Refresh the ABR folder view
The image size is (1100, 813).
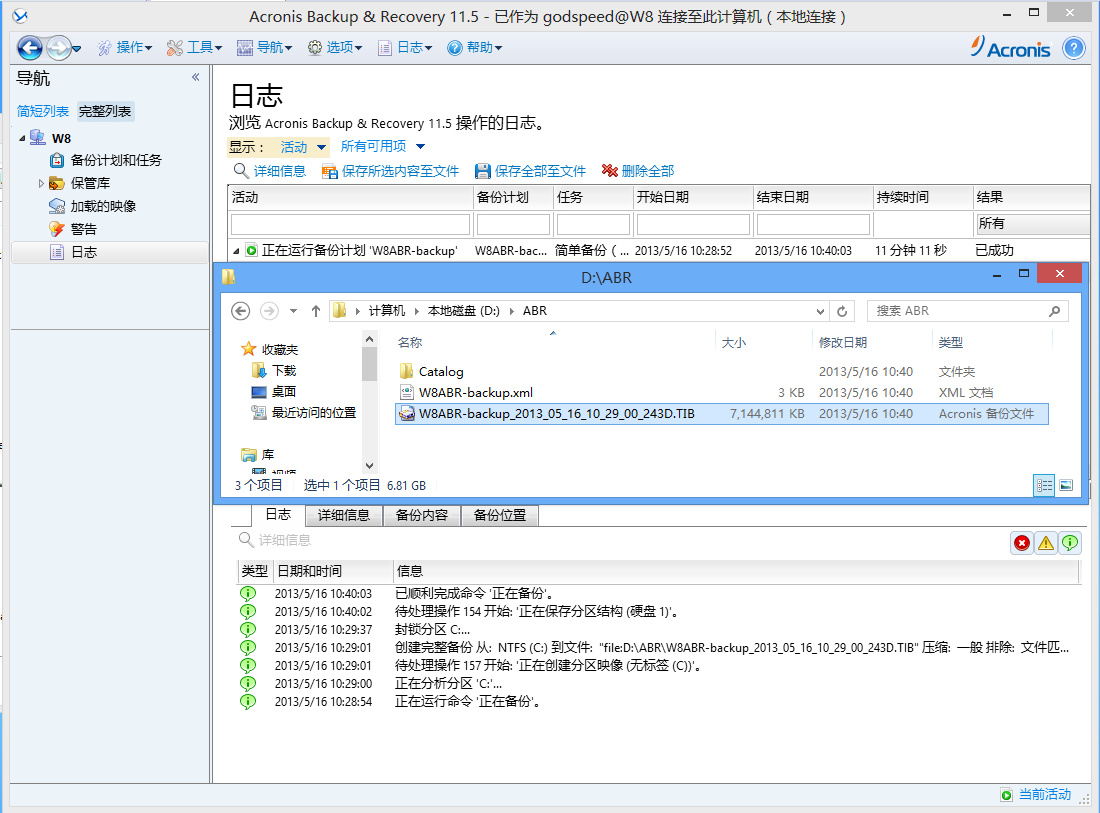pos(842,311)
